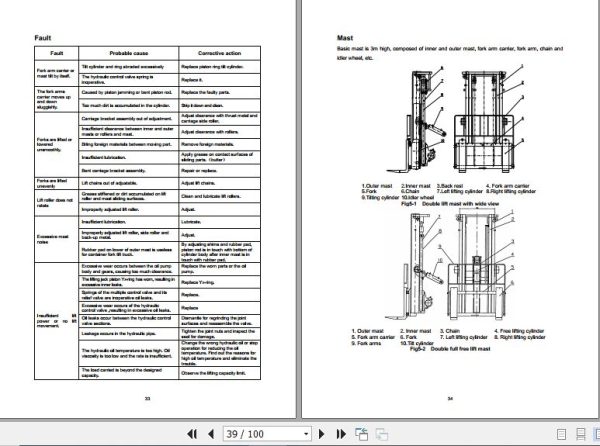Select the 'Corrective action' column header

pyautogui.click(x=220, y=53)
